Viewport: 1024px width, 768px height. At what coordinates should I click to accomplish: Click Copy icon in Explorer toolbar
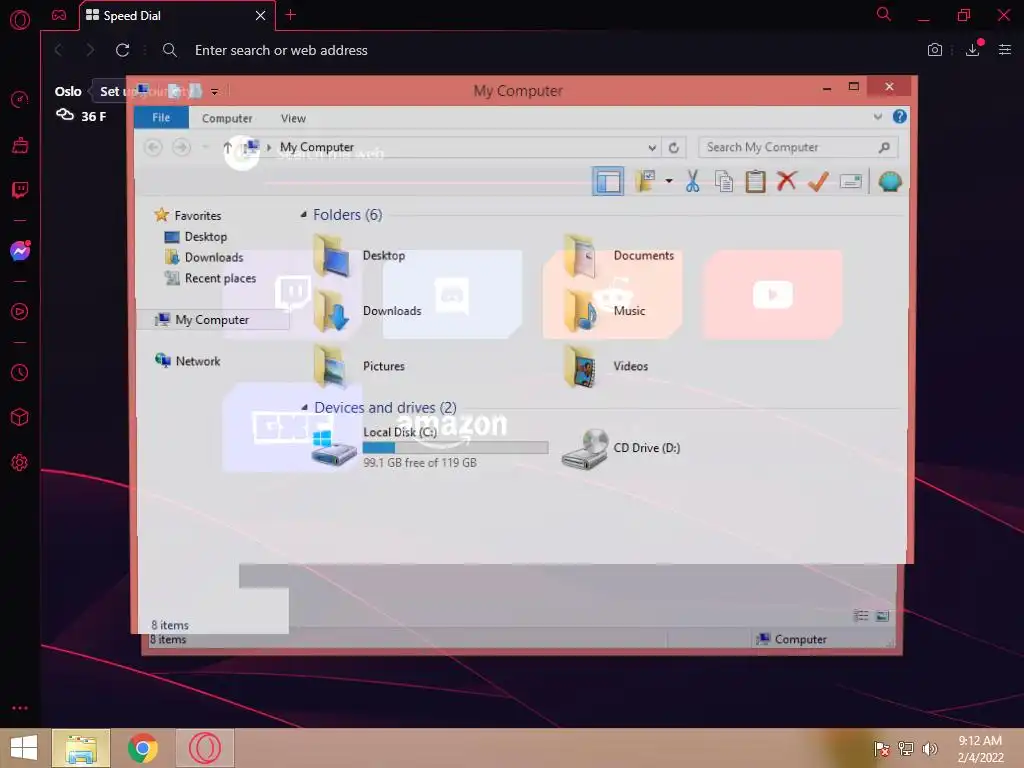click(x=724, y=181)
